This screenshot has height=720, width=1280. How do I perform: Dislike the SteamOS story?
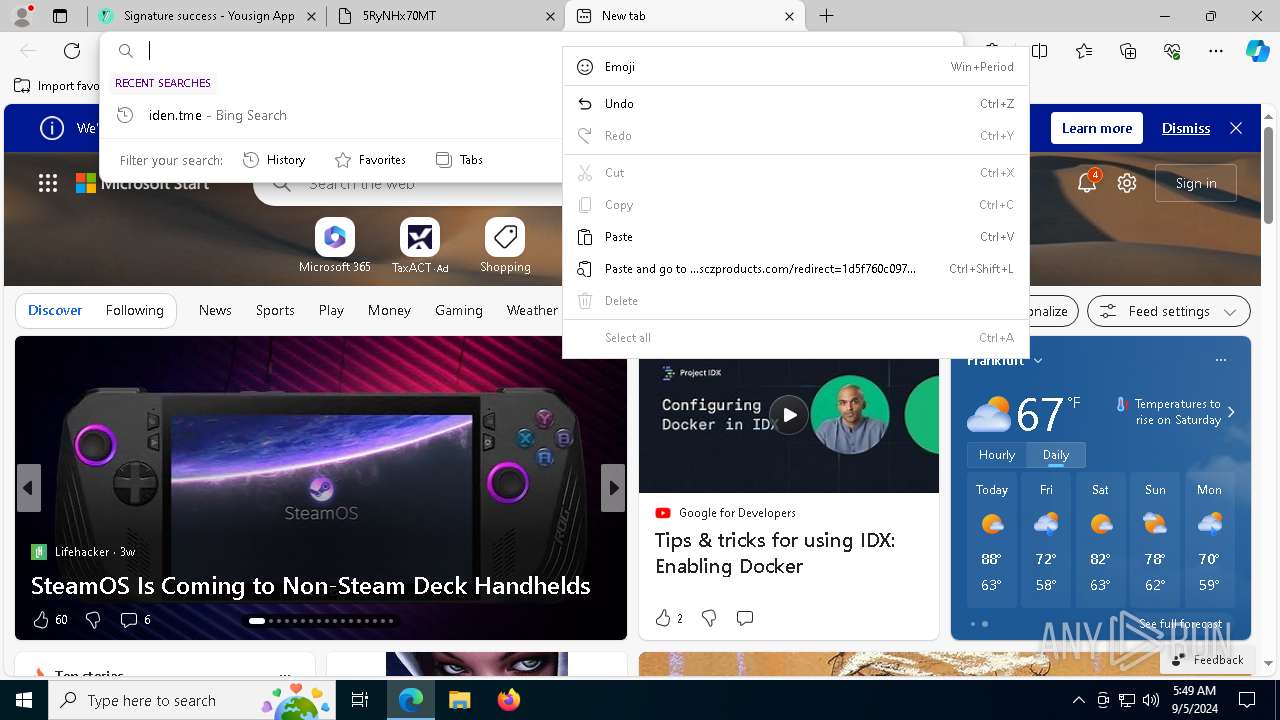(93, 620)
